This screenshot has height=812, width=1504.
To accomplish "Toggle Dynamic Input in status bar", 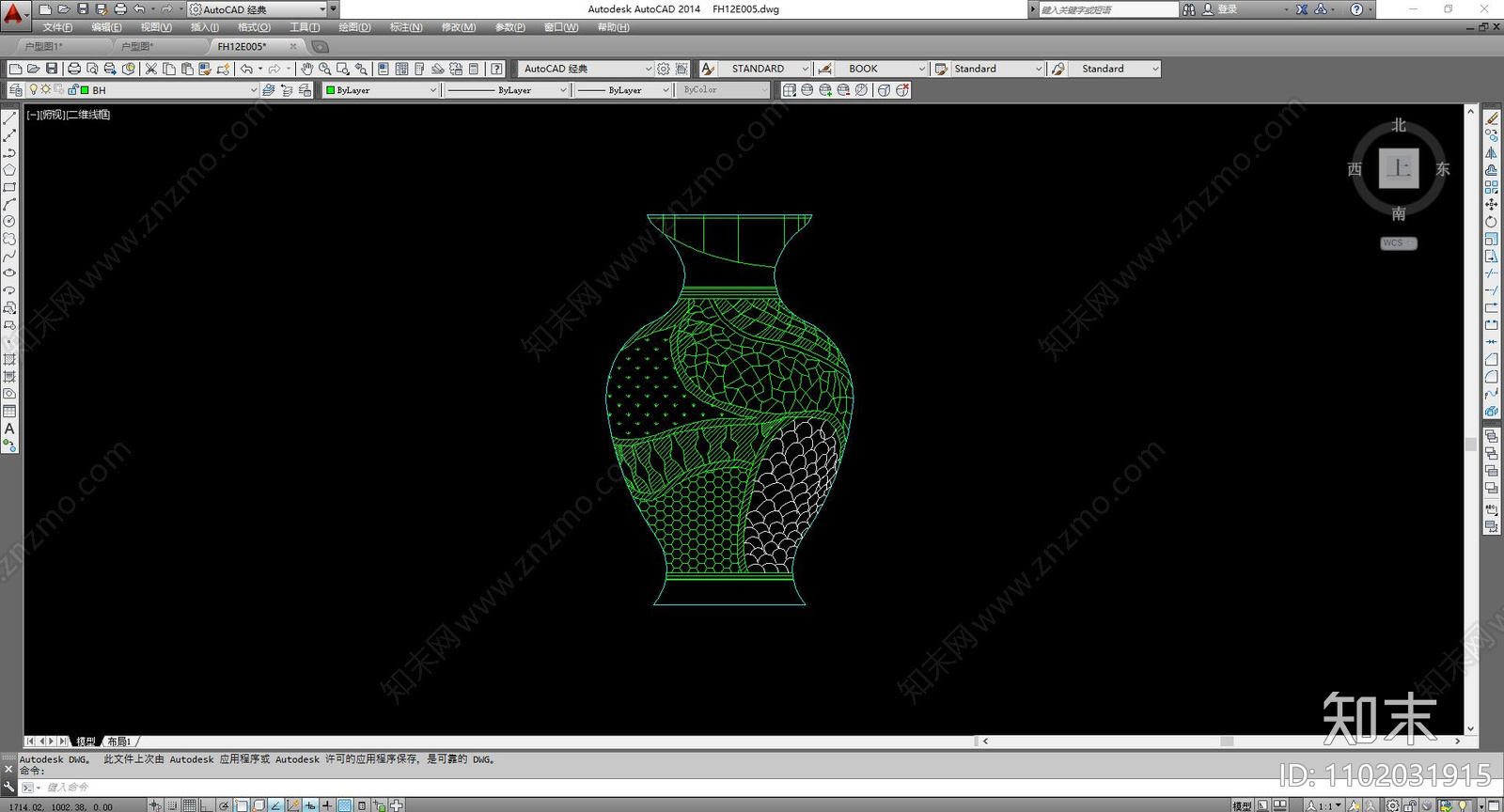I will pyautogui.click(x=309, y=805).
